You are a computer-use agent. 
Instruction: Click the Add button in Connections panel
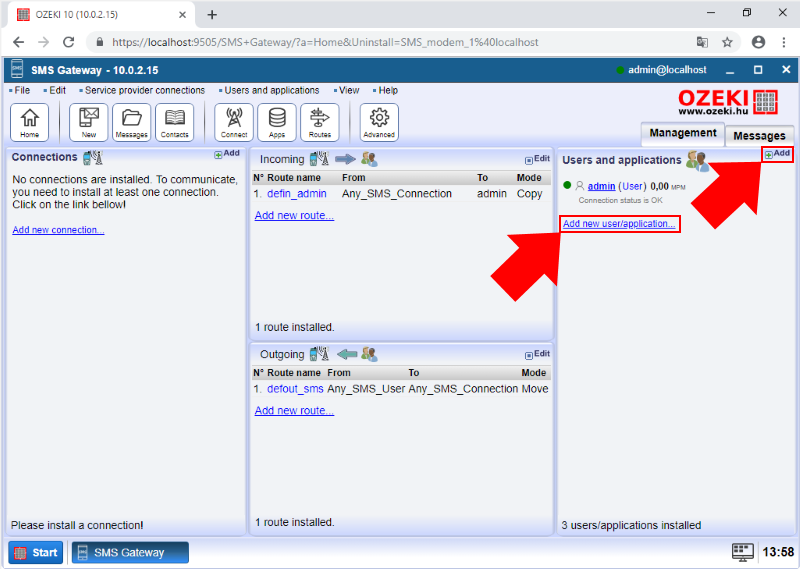[227, 153]
